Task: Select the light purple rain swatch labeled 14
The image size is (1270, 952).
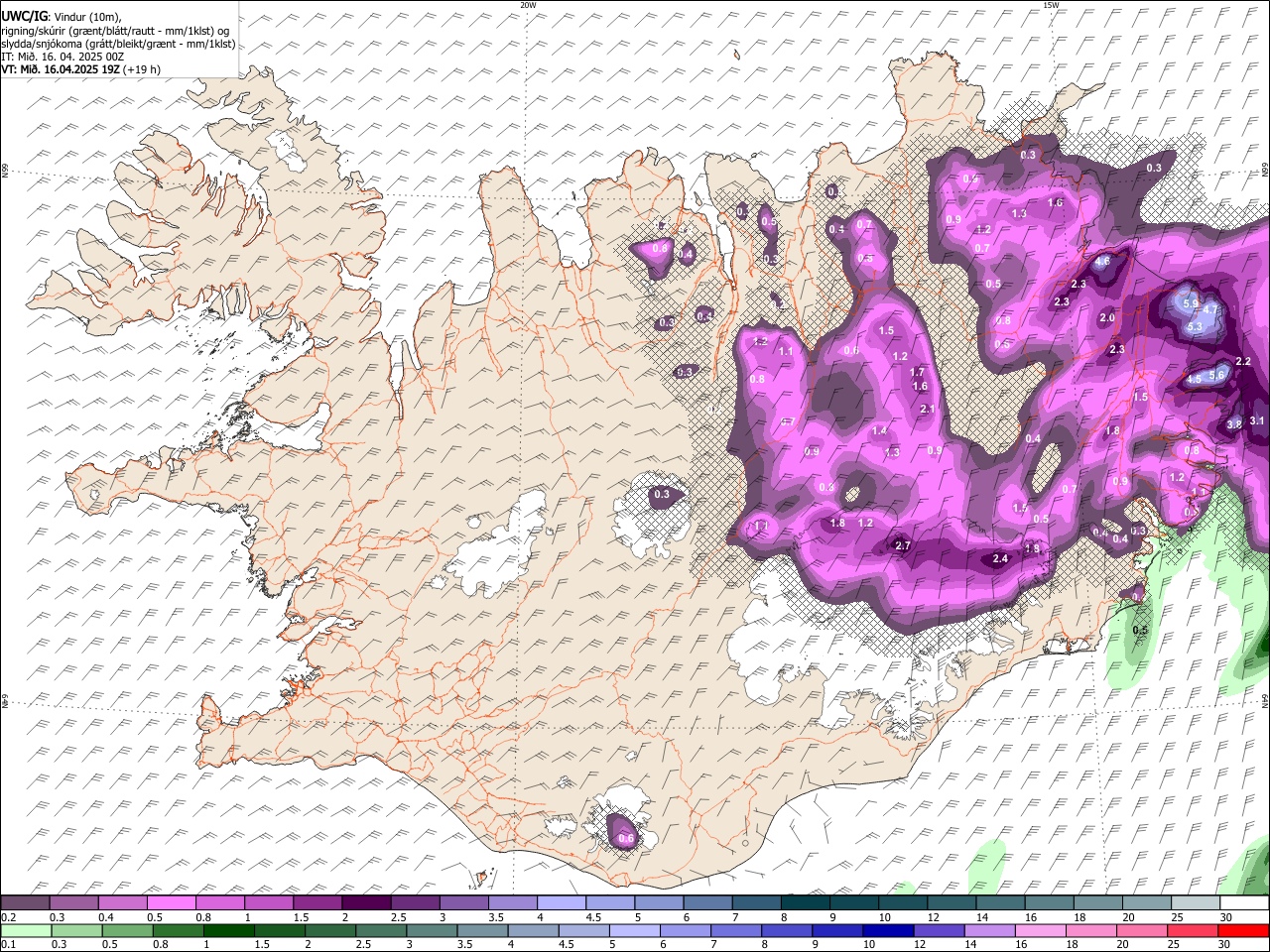Action: point(989,930)
